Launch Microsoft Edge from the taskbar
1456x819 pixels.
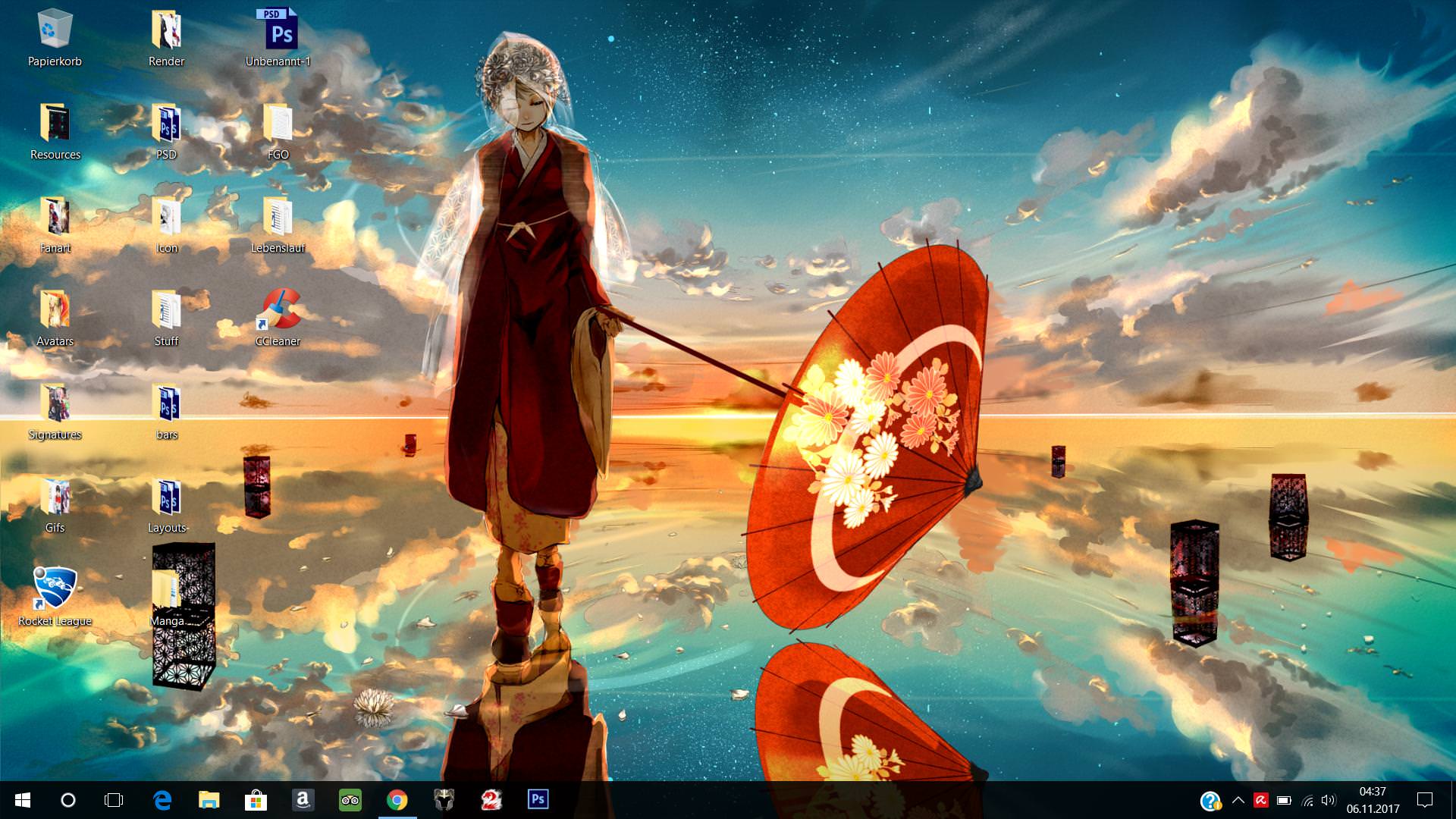pyautogui.click(x=162, y=800)
